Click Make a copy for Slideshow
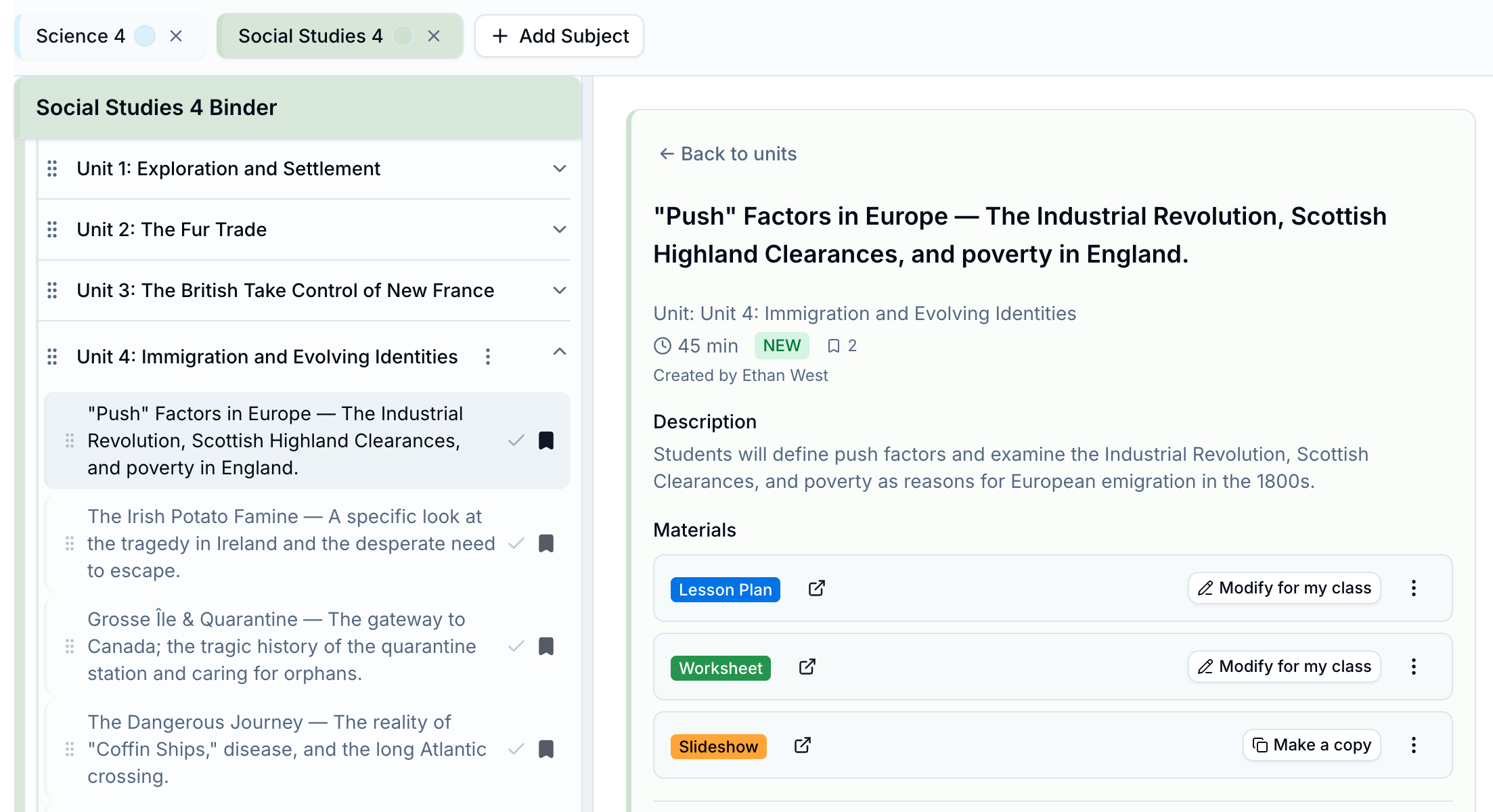 tap(1312, 745)
